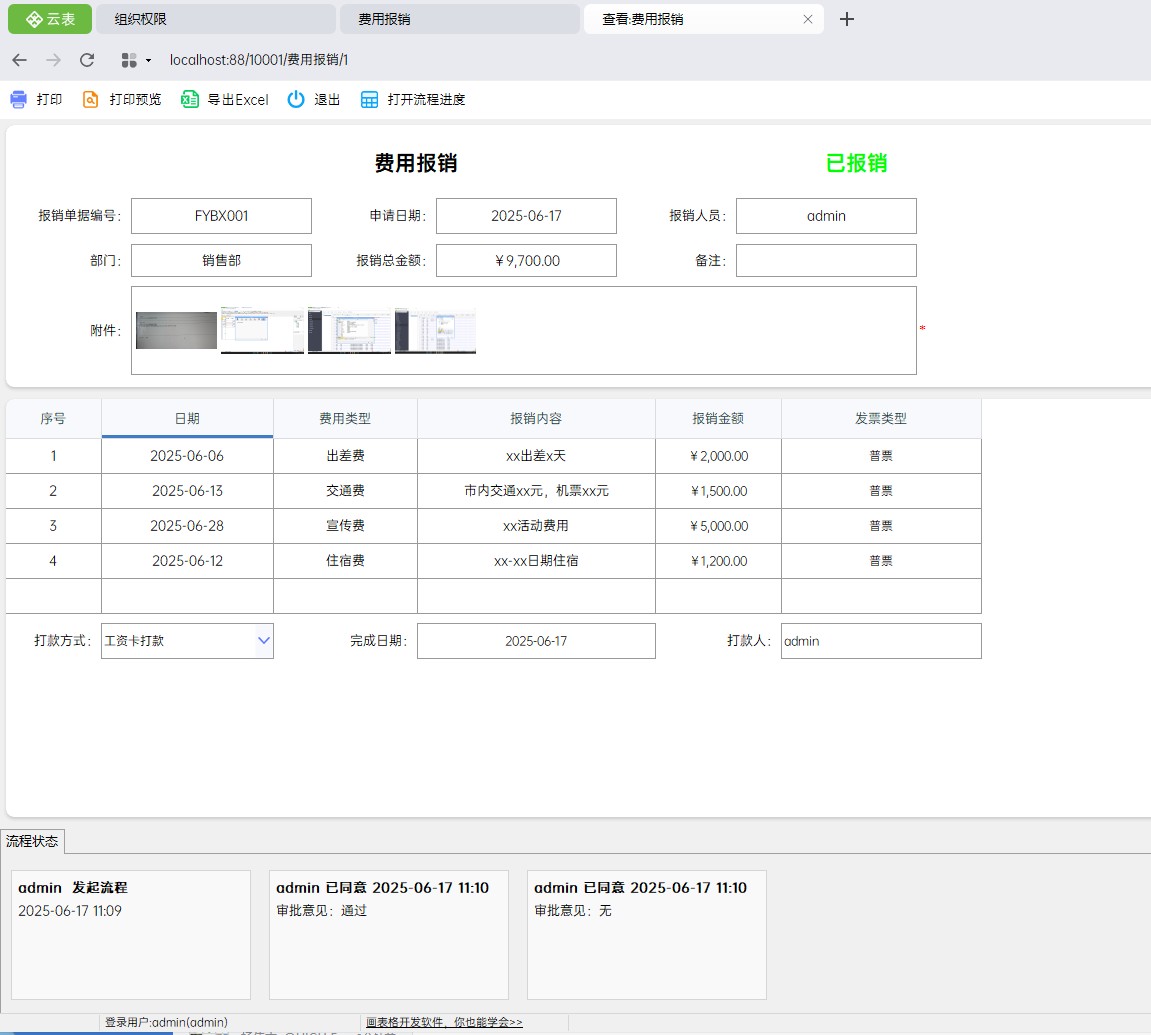Click the 打印预览 preview icon
1151x1035 pixels.
coord(90,100)
